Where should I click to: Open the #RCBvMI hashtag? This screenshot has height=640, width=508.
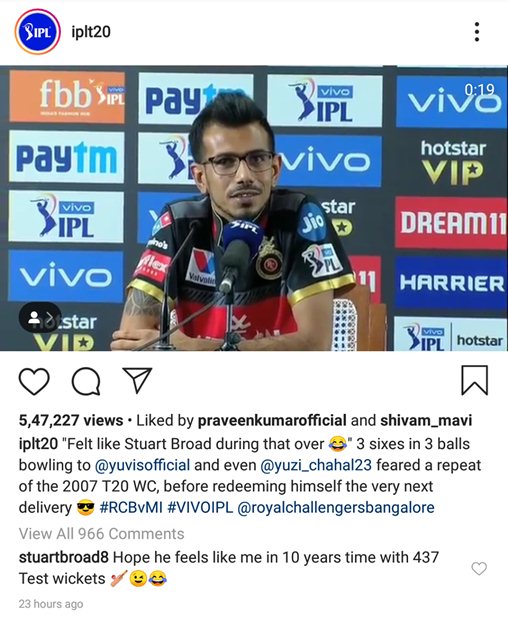[x=131, y=507]
